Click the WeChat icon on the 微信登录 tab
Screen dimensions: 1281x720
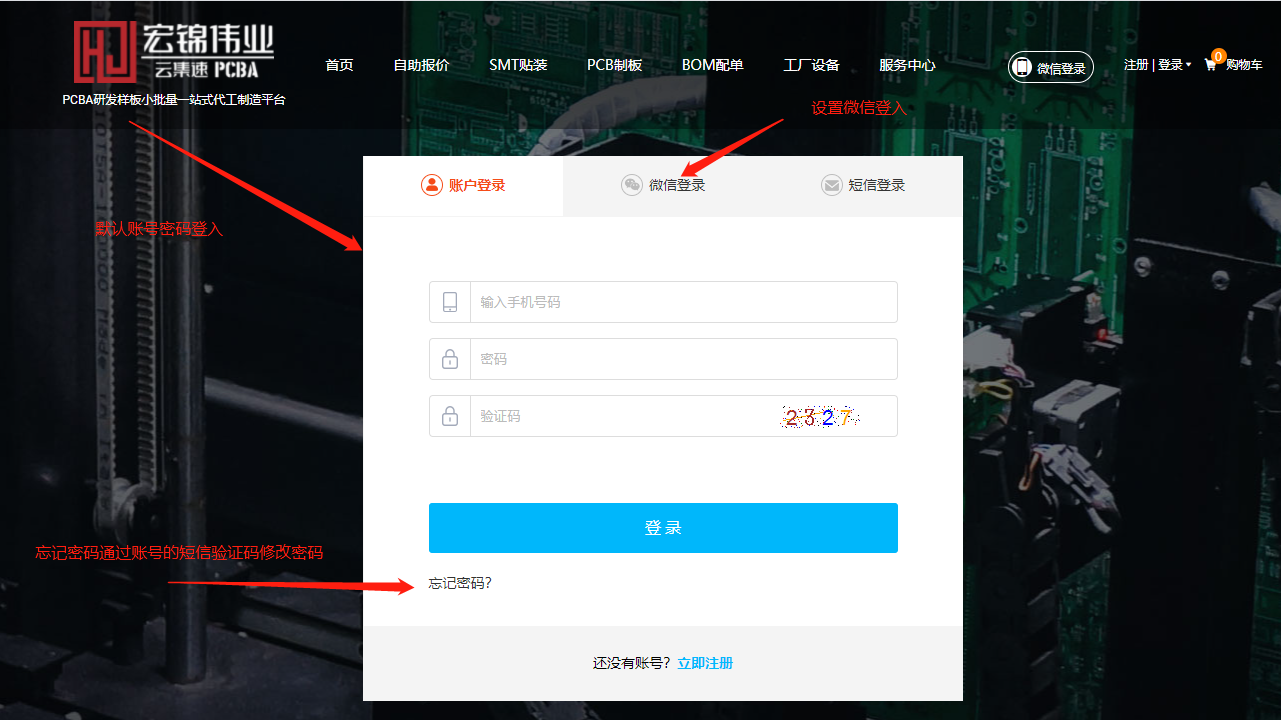[x=632, y=185]
